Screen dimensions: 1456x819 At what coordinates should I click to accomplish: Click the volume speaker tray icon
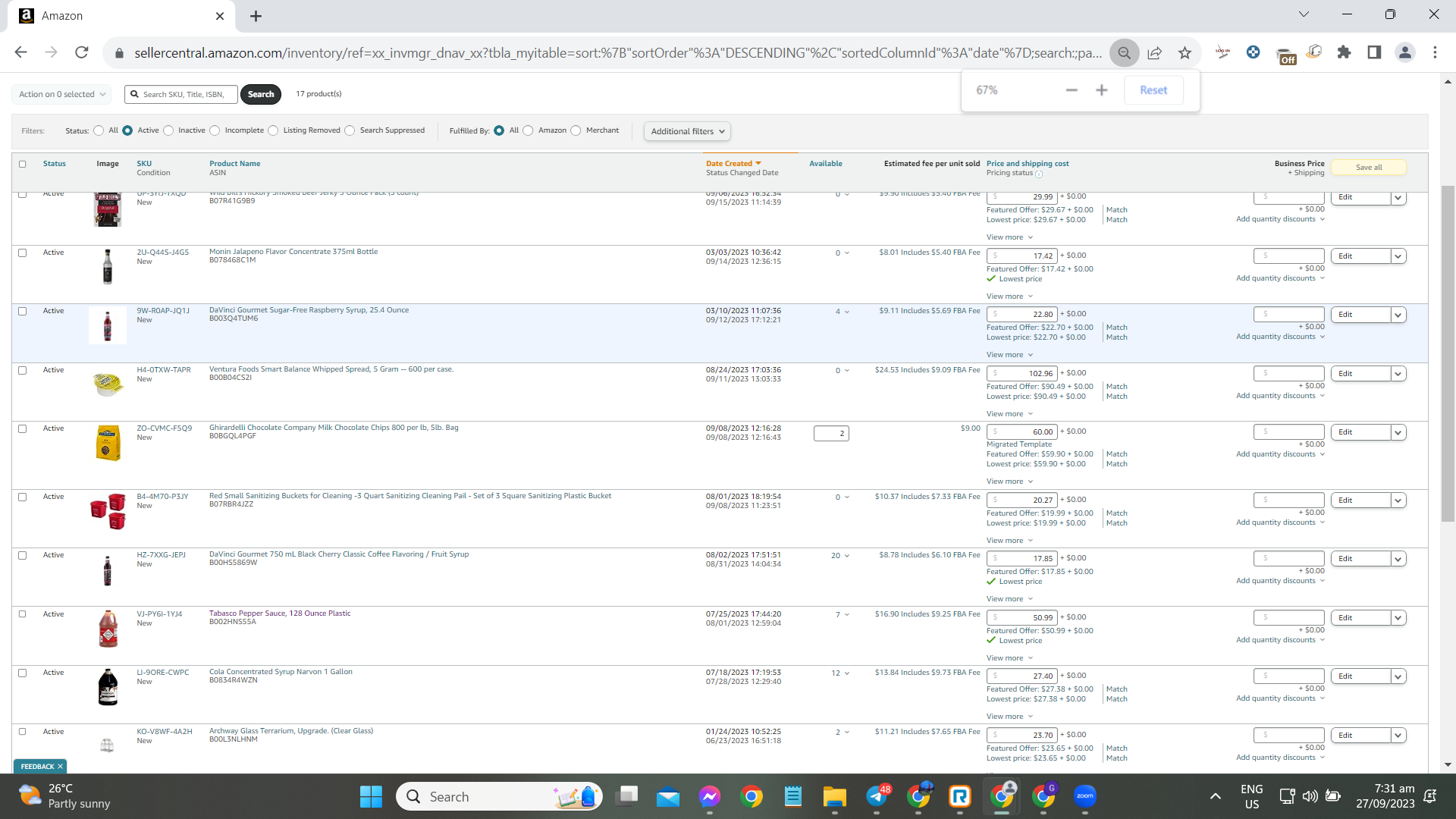pyautogui.click(x=1310, y=796)
